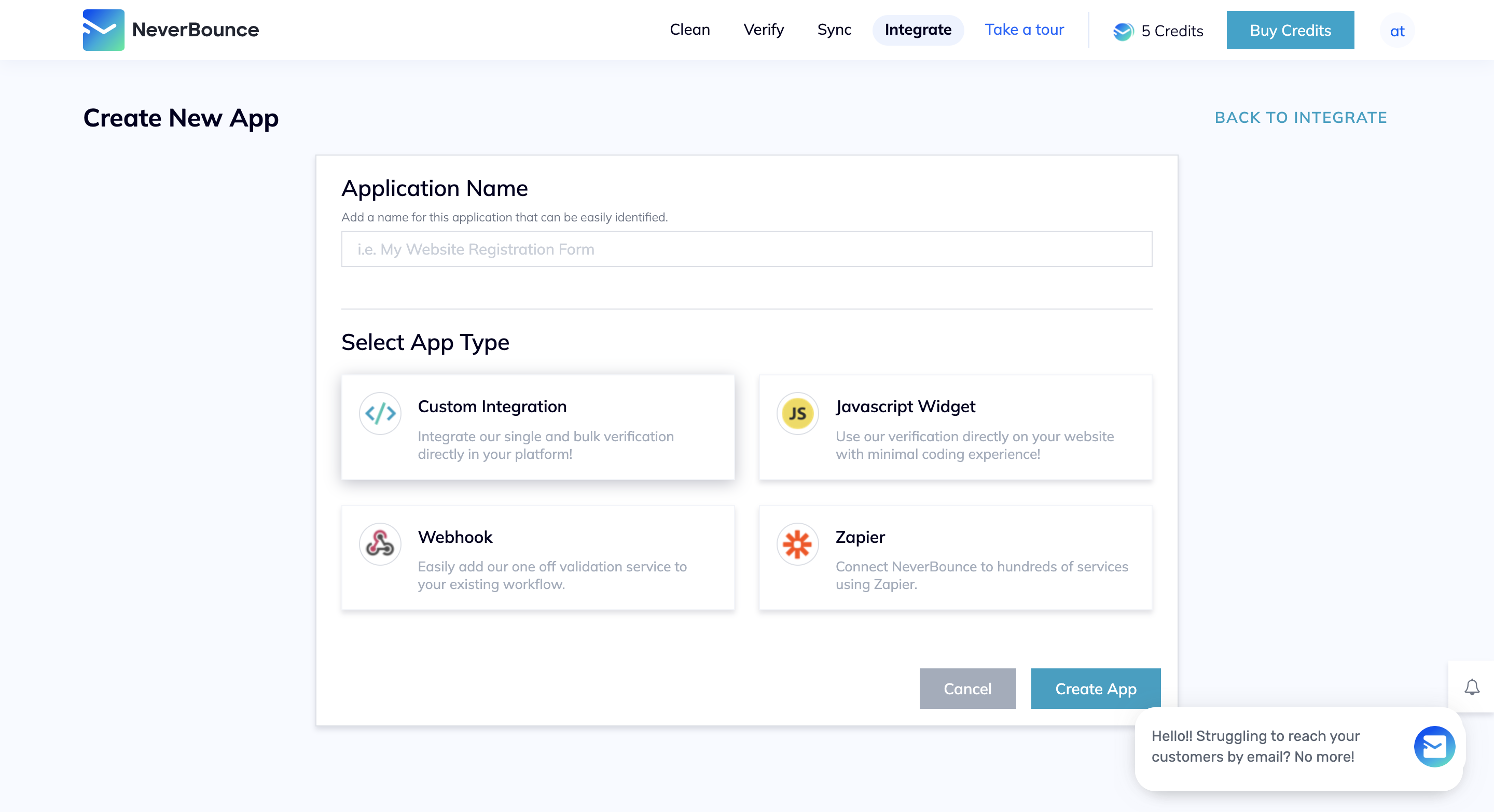Click 'Use our verification directly on your website' description
This screenshot has width=1494, height=812.
pos(974,445)
